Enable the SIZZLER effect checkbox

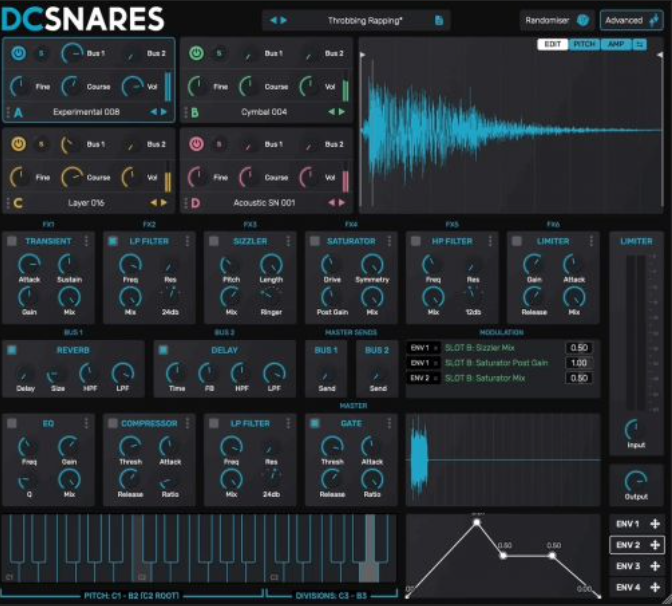213,241
